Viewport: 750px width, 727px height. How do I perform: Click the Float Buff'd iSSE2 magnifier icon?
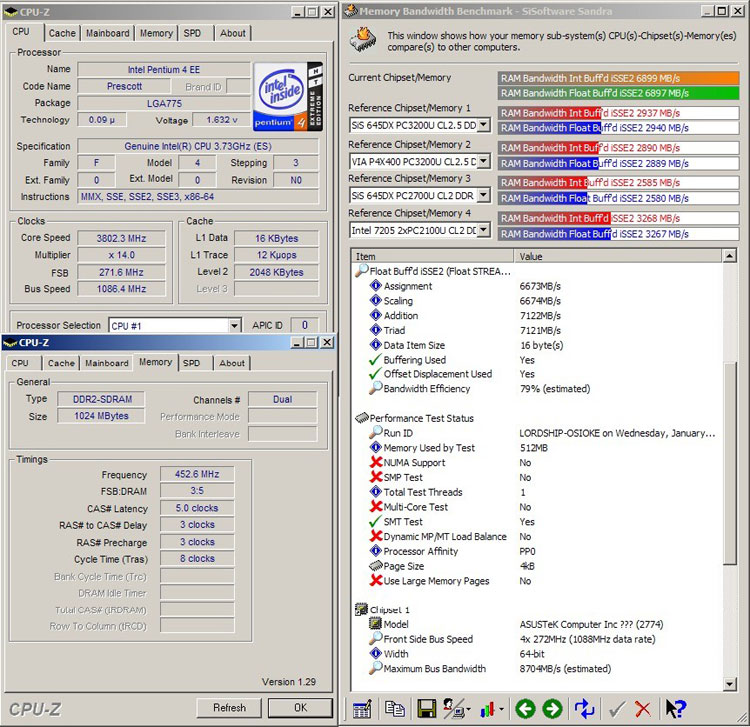361,271
